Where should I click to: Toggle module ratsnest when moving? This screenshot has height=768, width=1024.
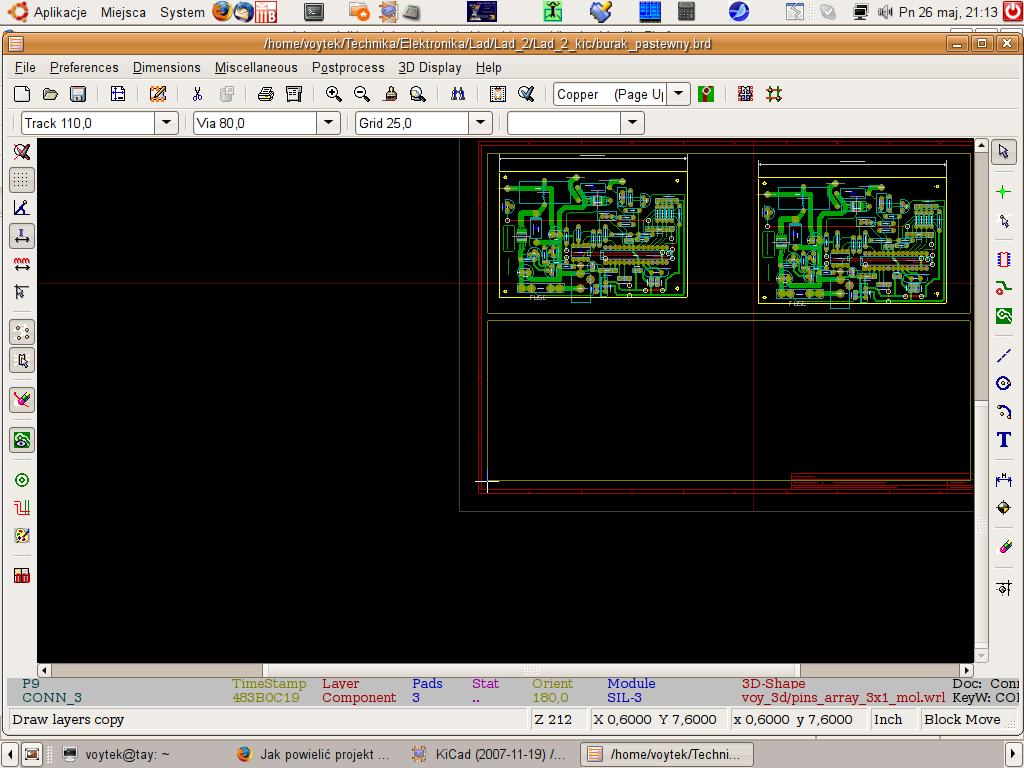[x=22, y=360]
